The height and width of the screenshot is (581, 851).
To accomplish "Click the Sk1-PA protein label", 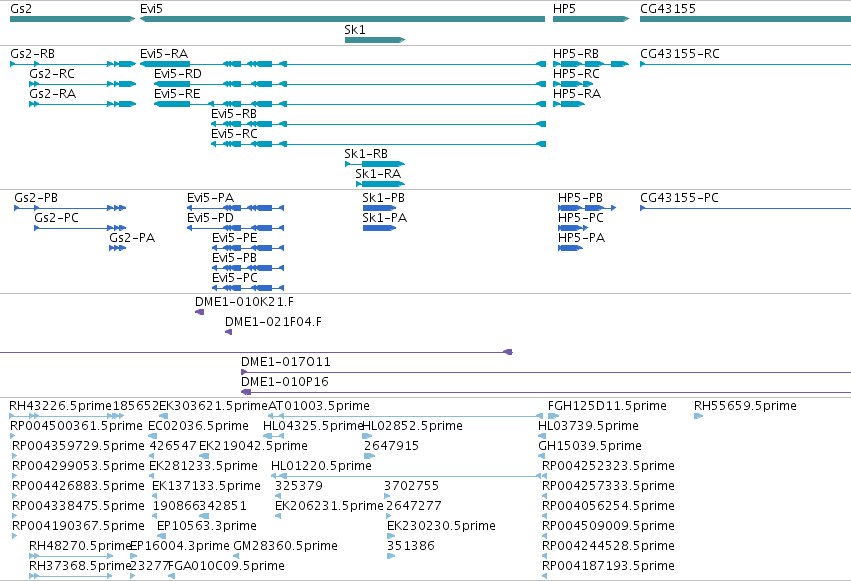I will [385, 219].
